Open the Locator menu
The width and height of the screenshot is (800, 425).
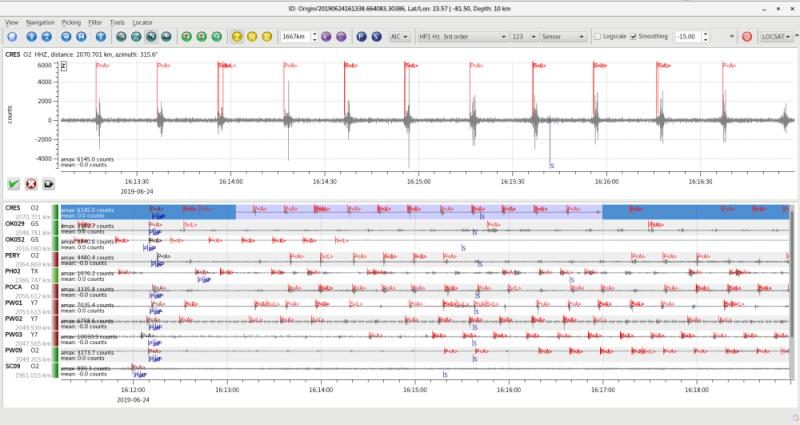coord(142,22)
